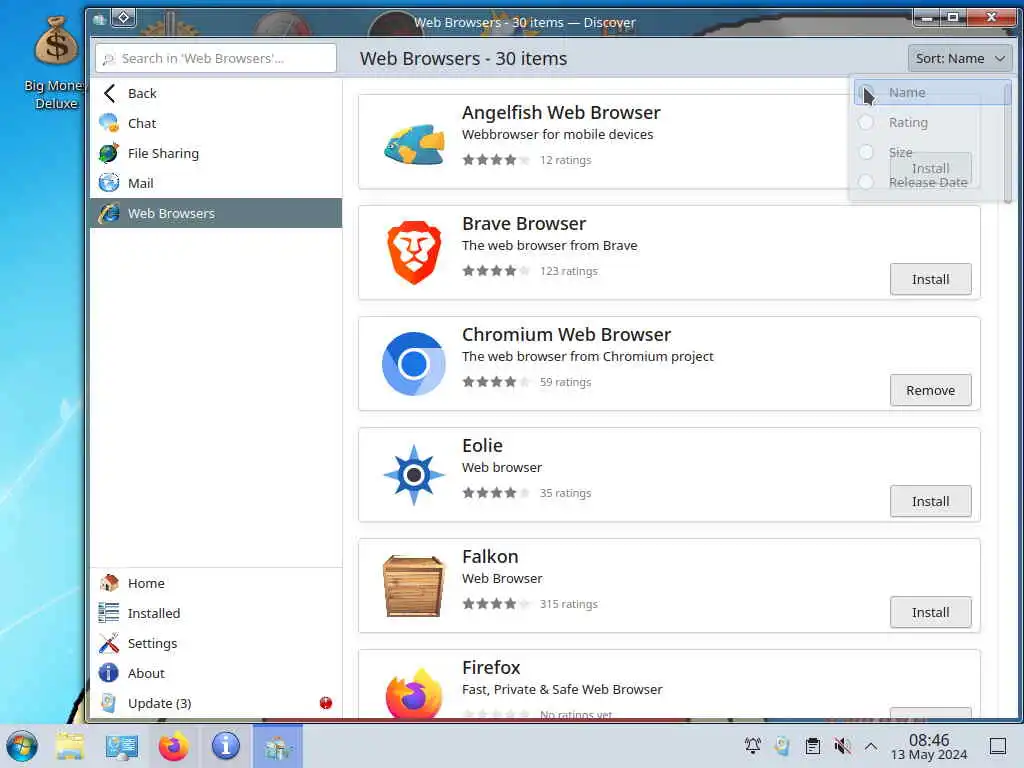This screenshot has height=768, width=1024.
Task: Show the Installed applications page
Action: pos(216,613)
